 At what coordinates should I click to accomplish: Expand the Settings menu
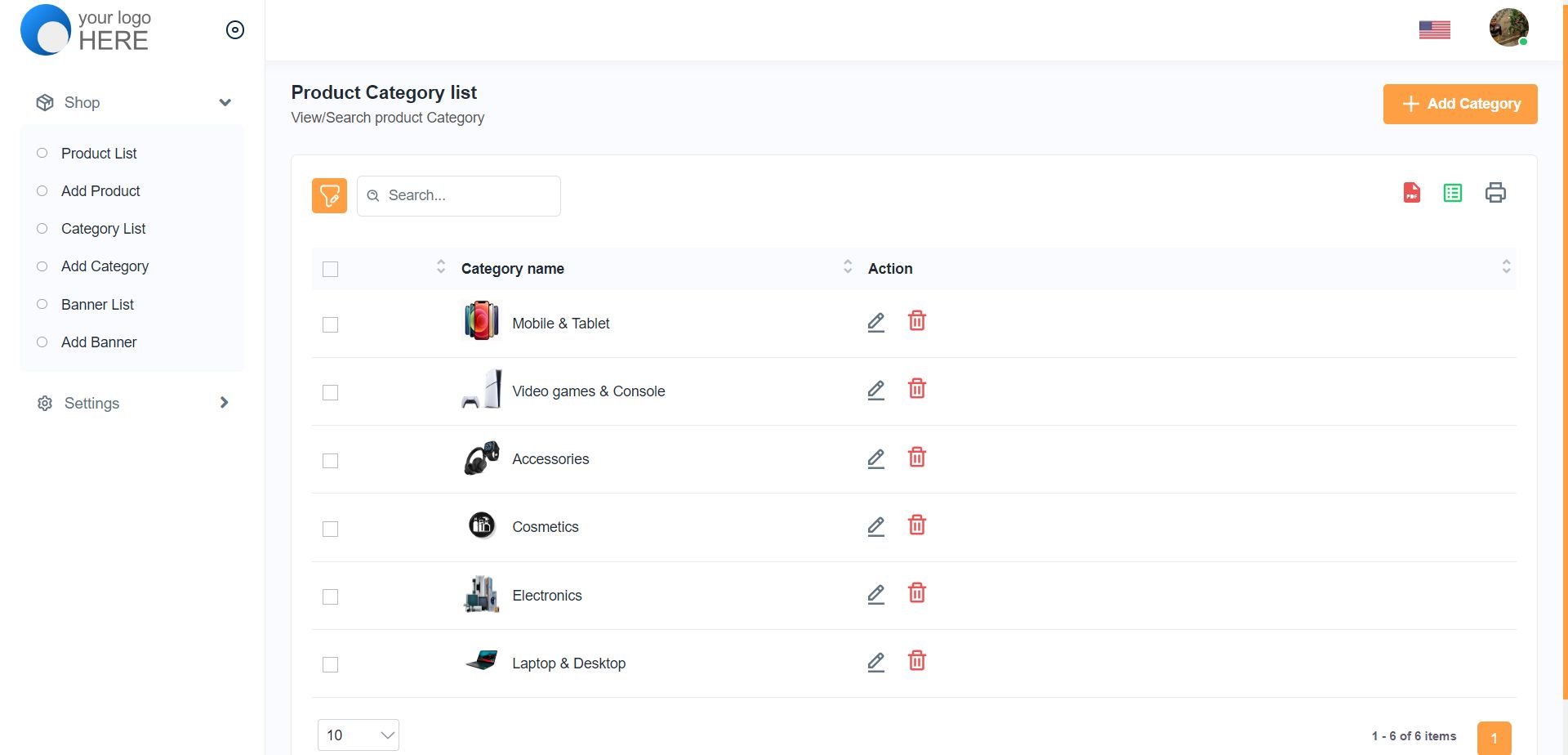tap(224, 403)
